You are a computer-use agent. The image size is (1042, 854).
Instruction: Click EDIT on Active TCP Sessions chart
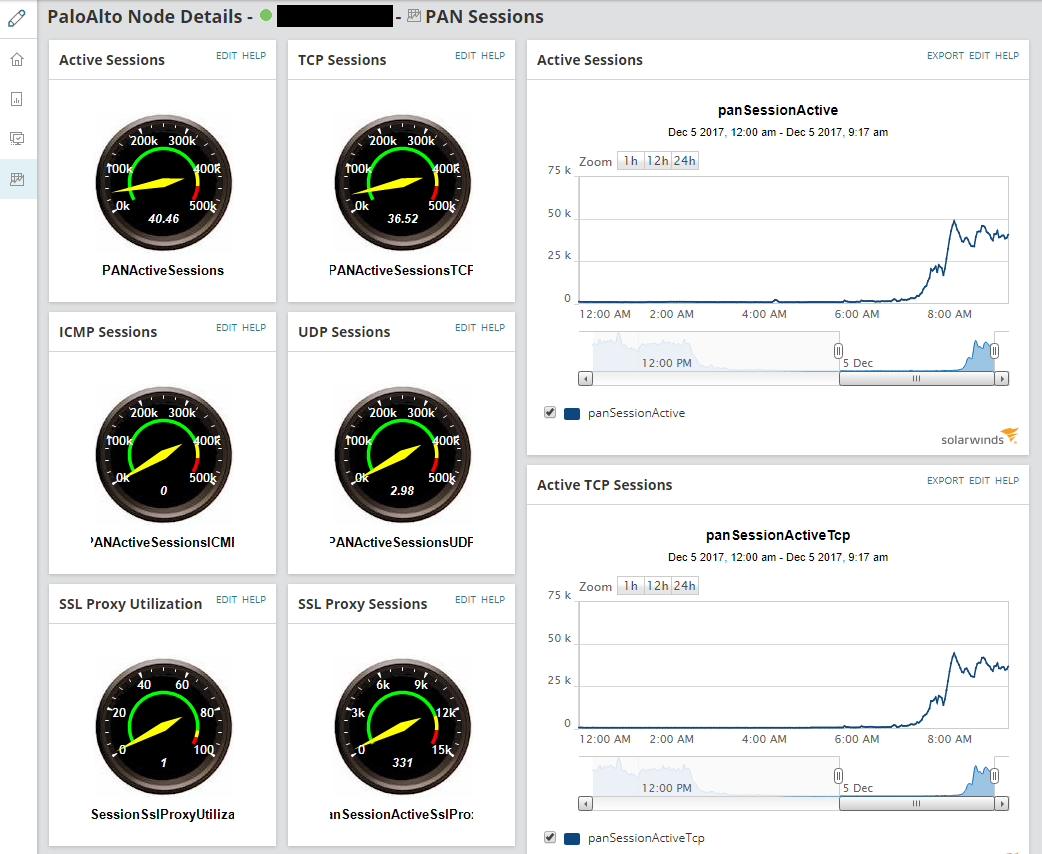pos(980,480)
